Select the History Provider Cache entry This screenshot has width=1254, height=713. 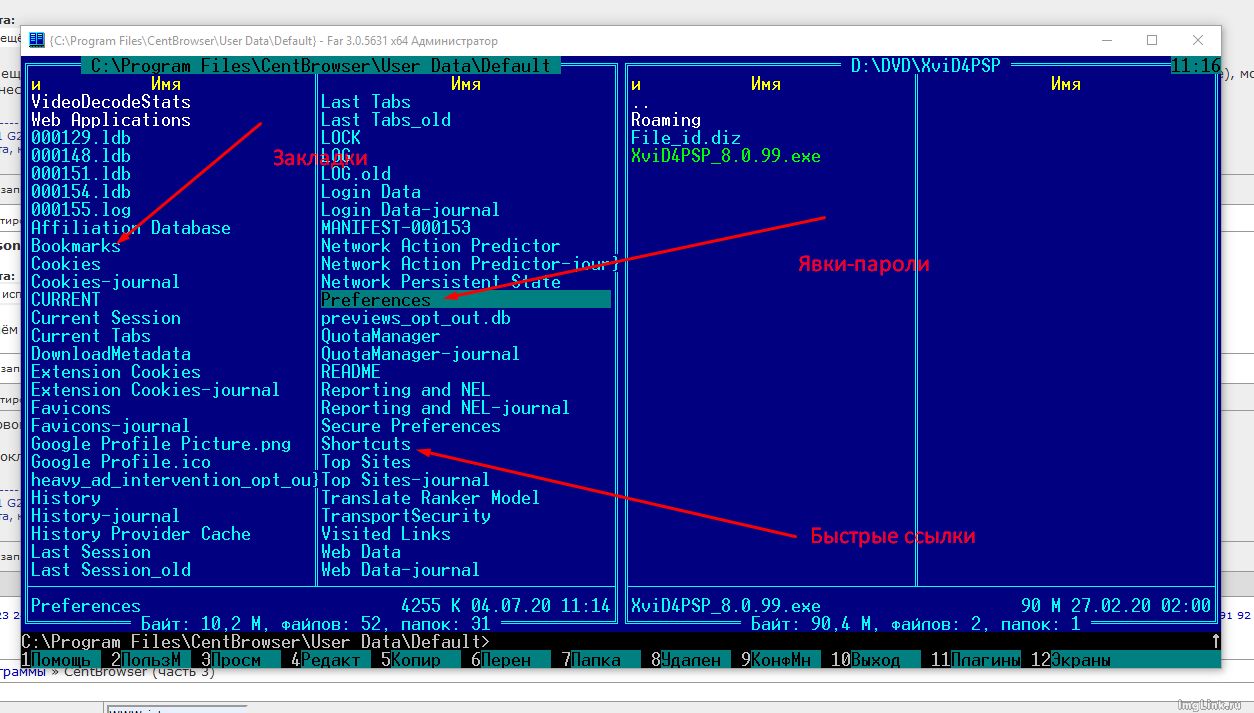(141, 534)
